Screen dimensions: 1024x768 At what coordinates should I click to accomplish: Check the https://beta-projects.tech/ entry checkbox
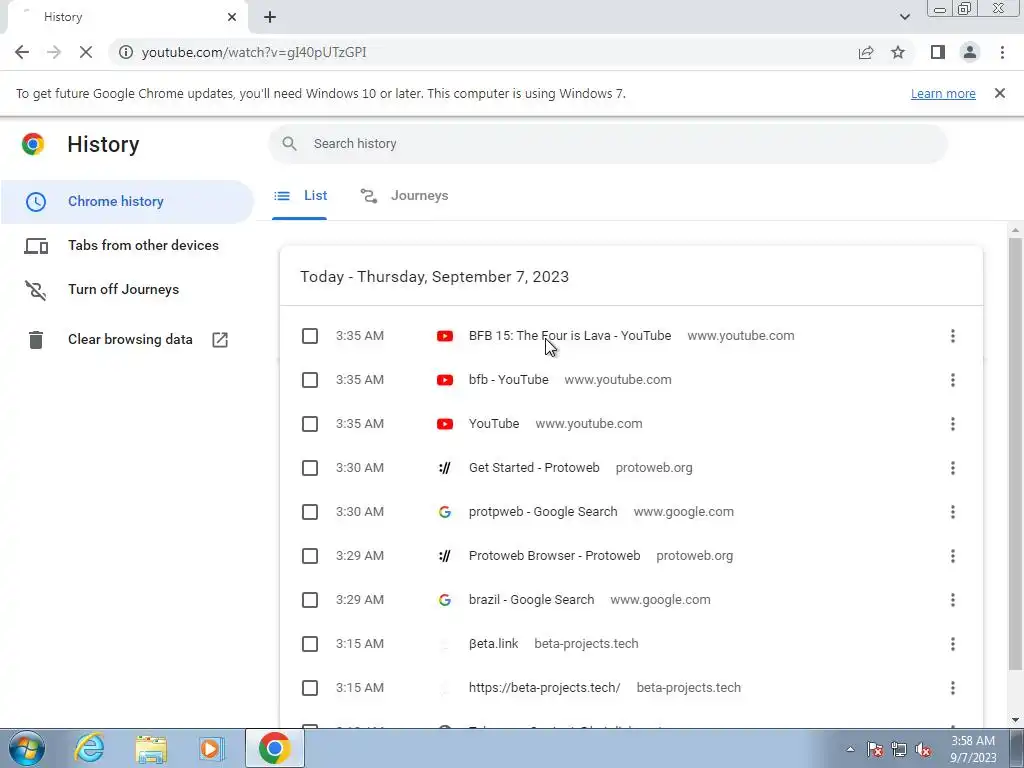point(310,688)
